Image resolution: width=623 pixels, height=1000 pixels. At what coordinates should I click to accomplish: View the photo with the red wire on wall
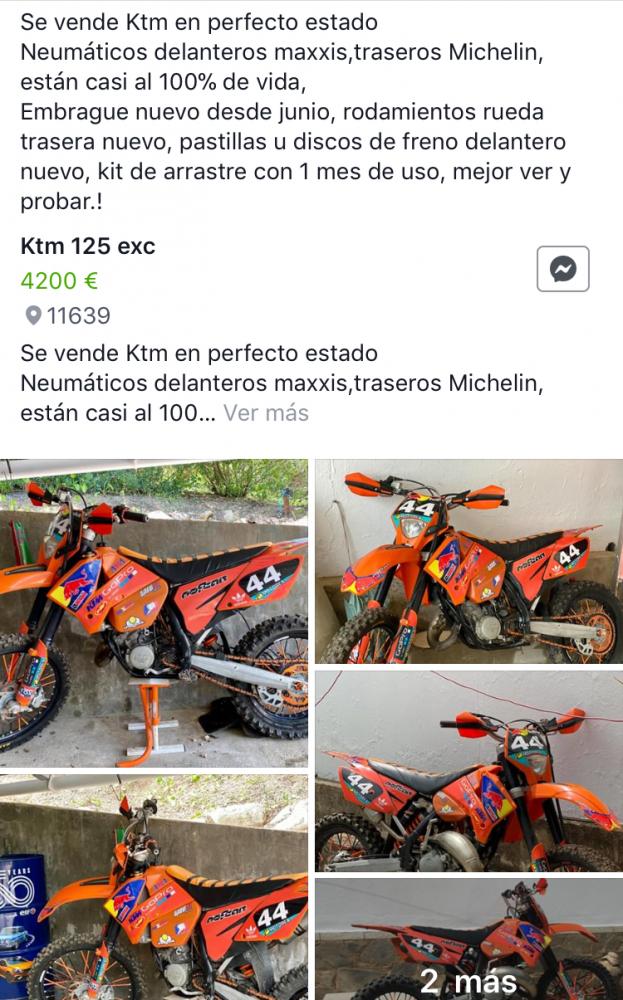(x=469, y=771)
